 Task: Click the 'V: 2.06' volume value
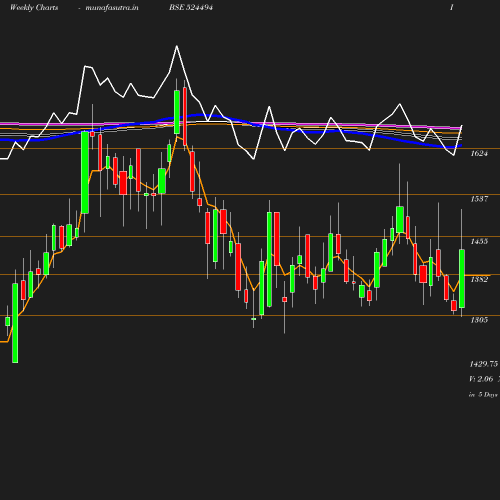coord(481,379)
